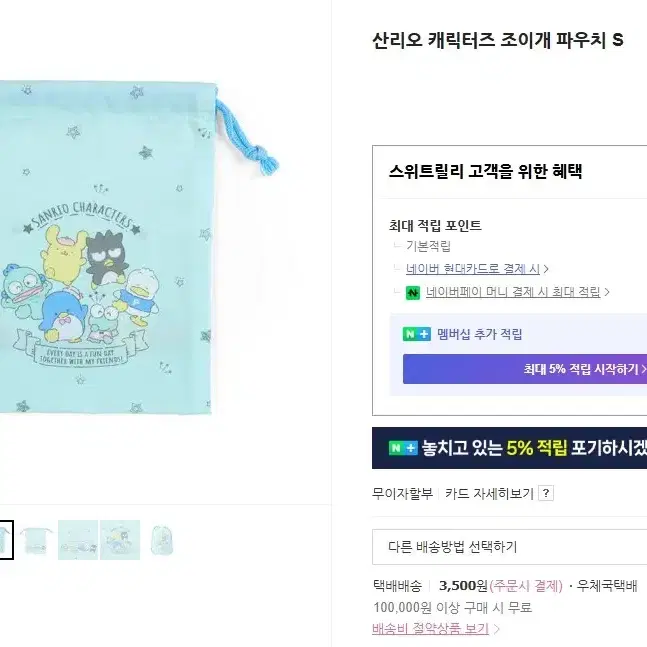Screen dimensions: 647x647
Task: Click arrow next to 네이버 현대카드로 결제 시
Action: click(x=546, y=269)
